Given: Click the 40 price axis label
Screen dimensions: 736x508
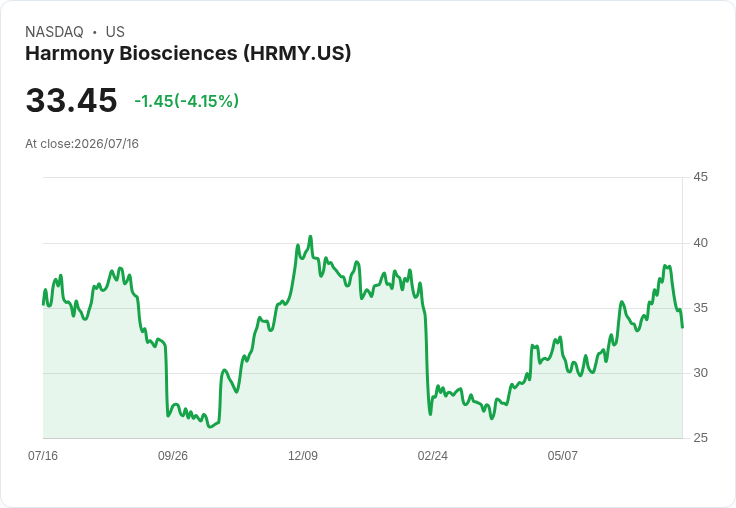Looking at the screenshot, I should (x=700, y=243).
